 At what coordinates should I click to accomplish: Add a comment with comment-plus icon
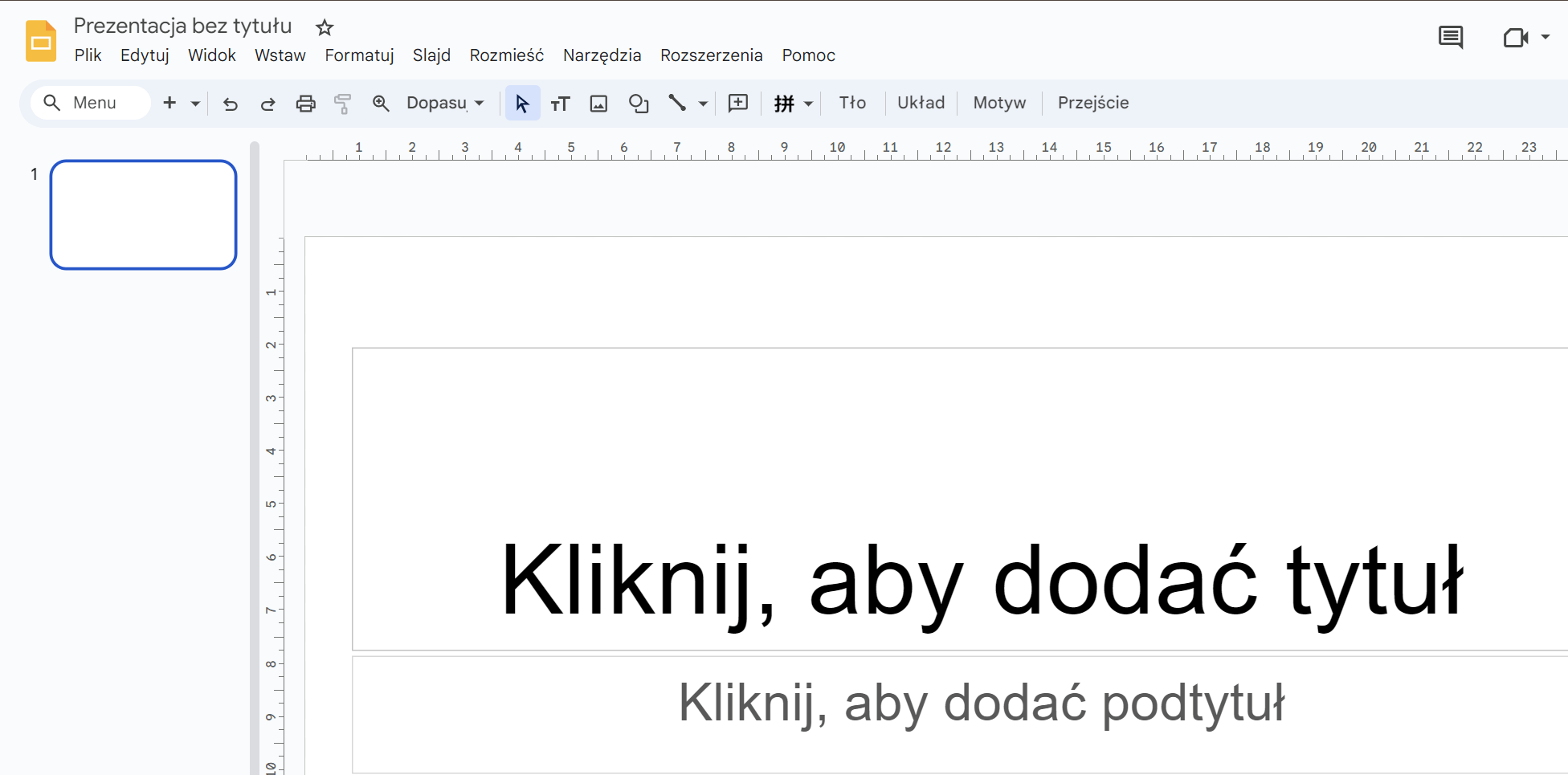tap(738, 103)
